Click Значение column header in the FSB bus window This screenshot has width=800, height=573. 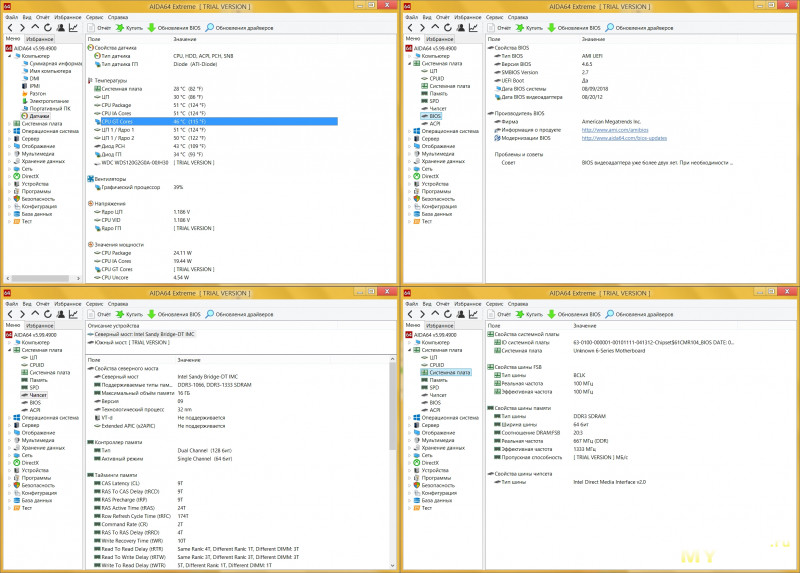tap(585, 326)
